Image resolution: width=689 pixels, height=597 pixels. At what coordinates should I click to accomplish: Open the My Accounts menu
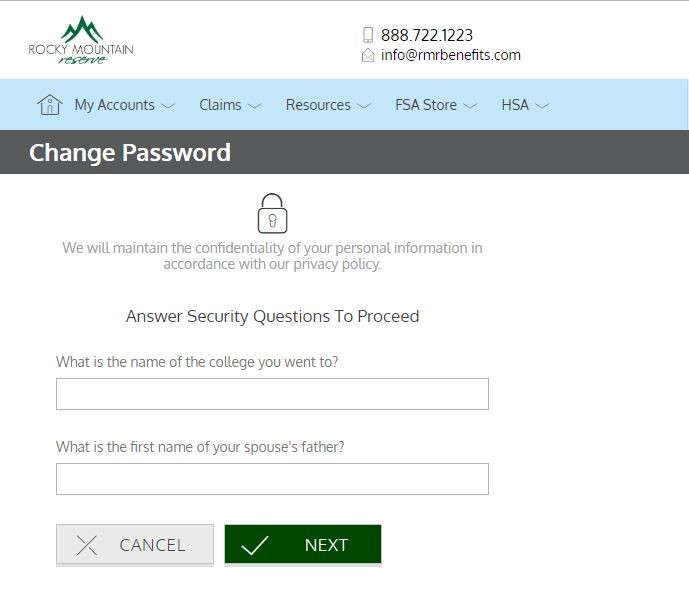coord(114,105)
